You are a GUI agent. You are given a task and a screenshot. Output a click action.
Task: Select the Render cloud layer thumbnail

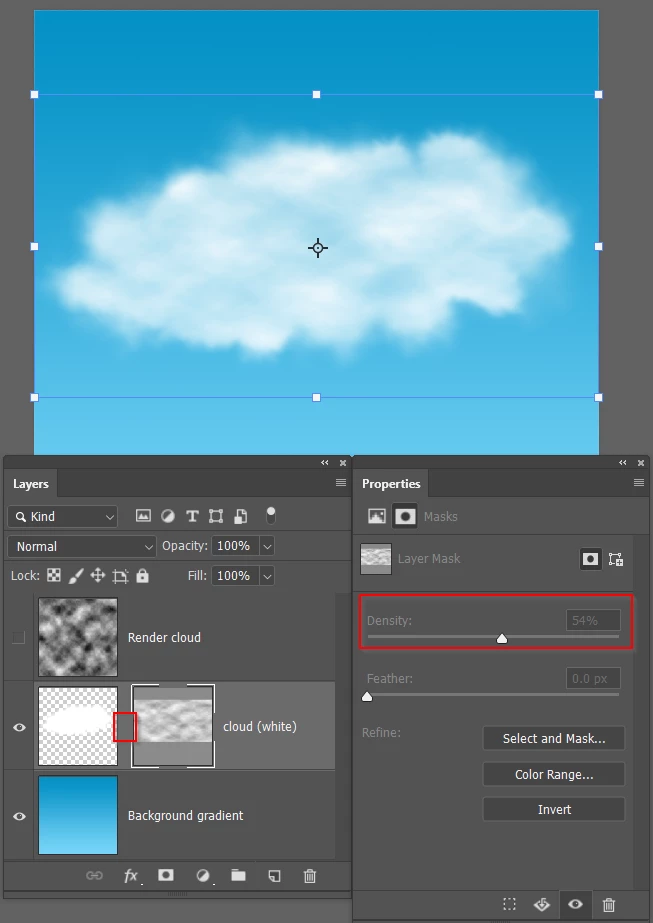[x=78, y=637]
